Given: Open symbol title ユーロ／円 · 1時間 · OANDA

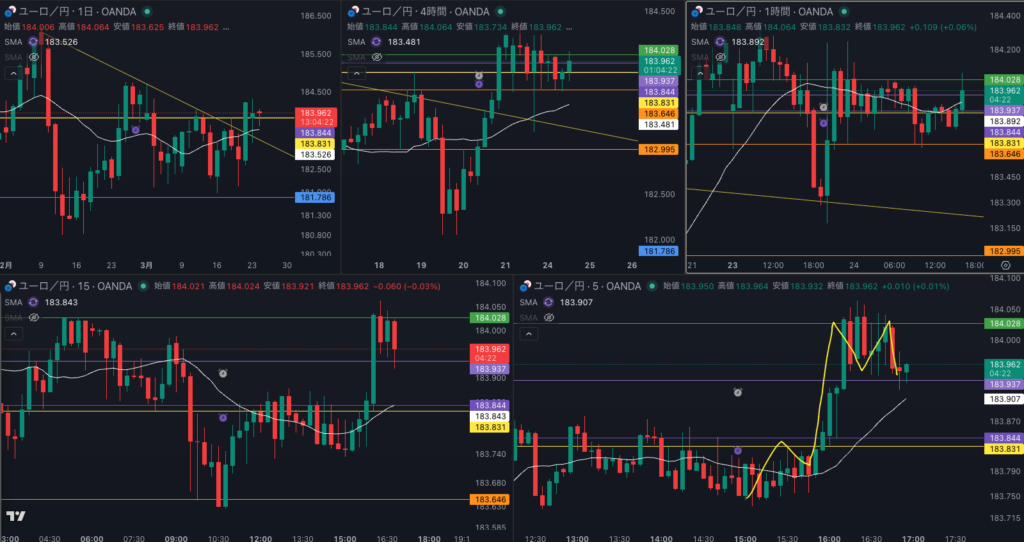Looking at the screenshot, I should coord(769,12).
